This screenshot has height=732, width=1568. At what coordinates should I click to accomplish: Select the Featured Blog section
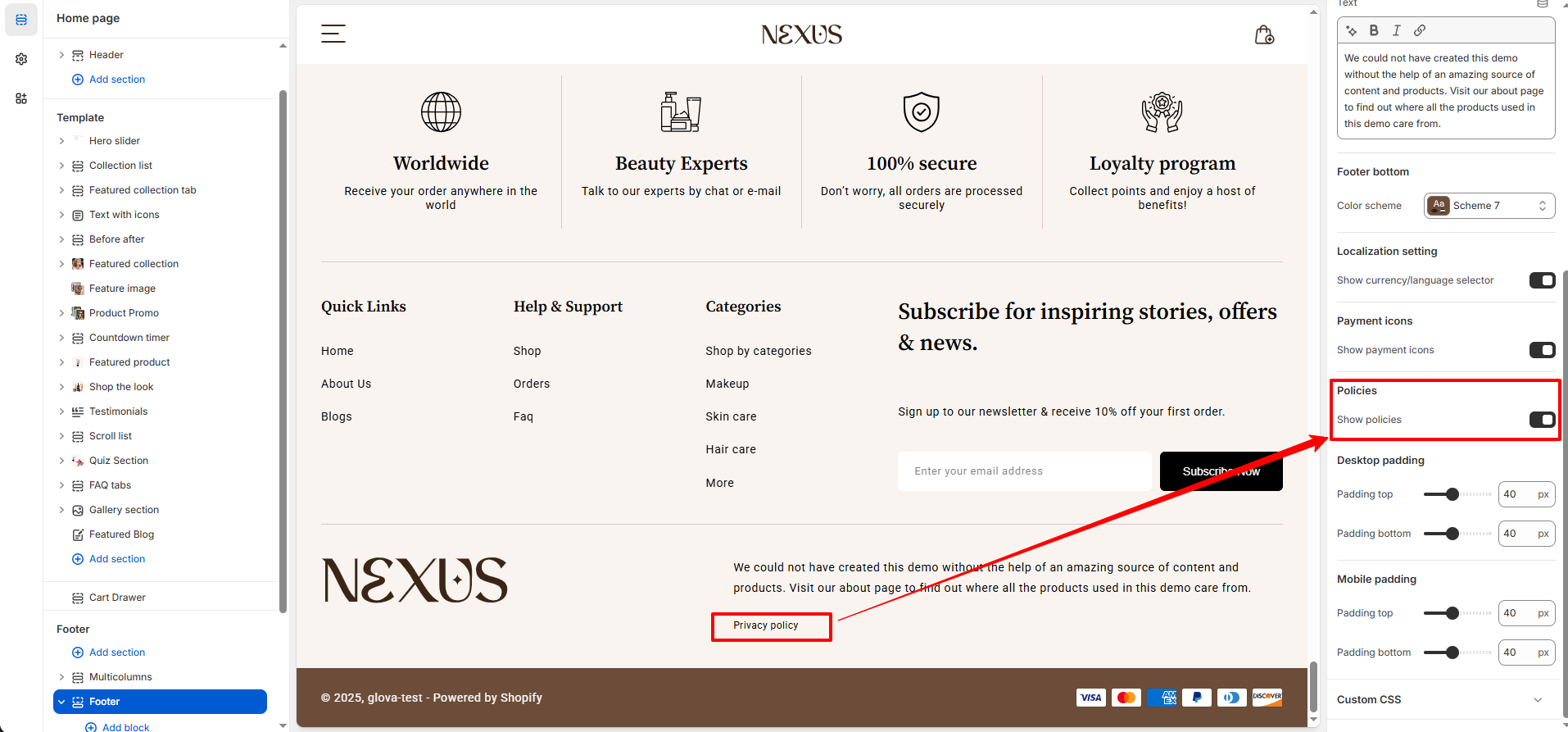121,534
